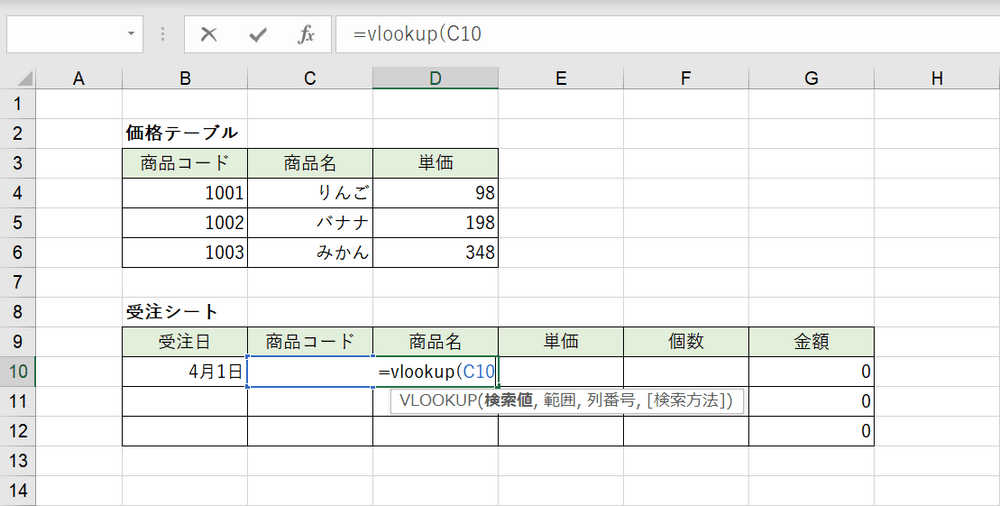Select the cell containing 1002

point(185,223)
